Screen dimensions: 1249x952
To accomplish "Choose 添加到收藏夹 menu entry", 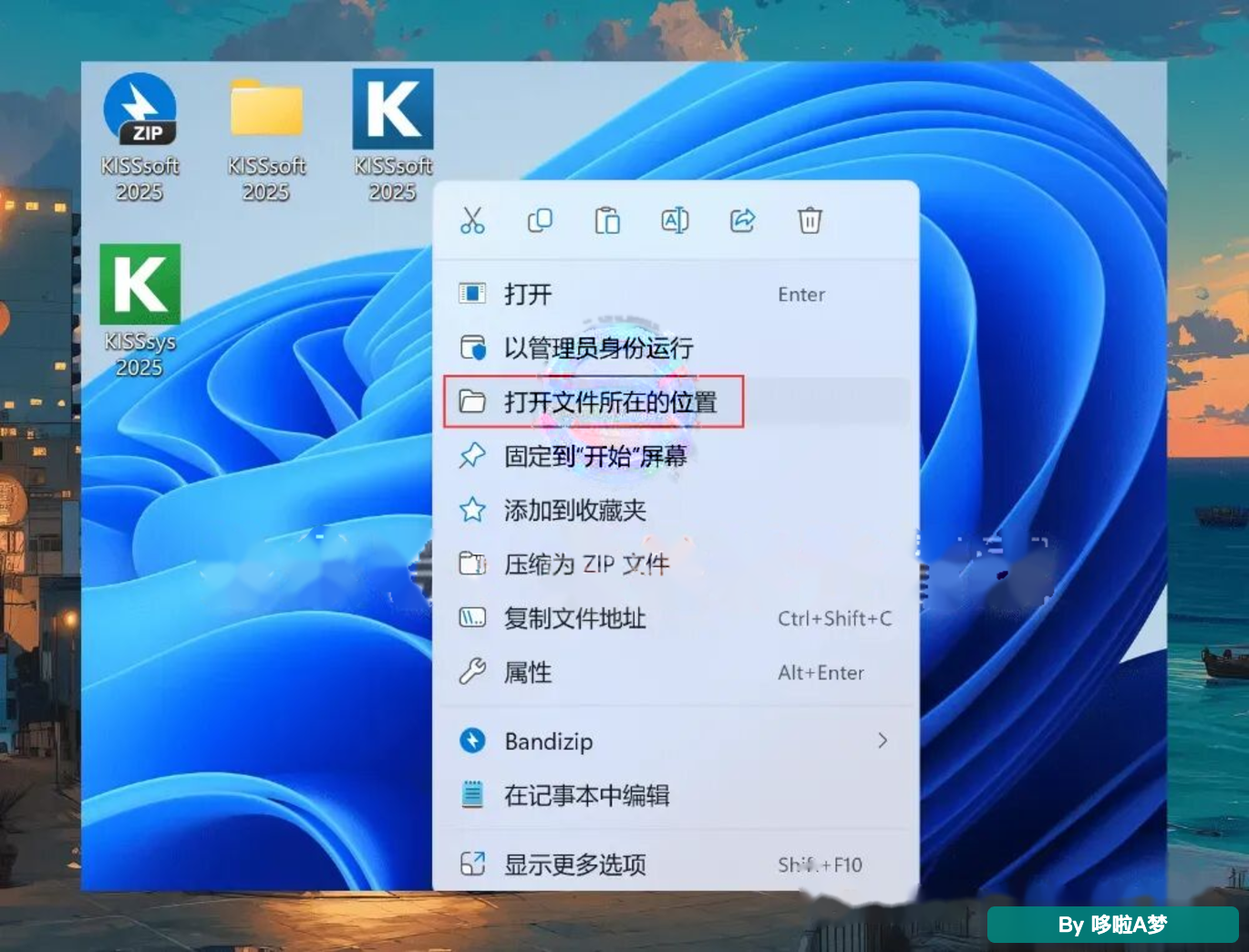I will click(x=676, y=510).
